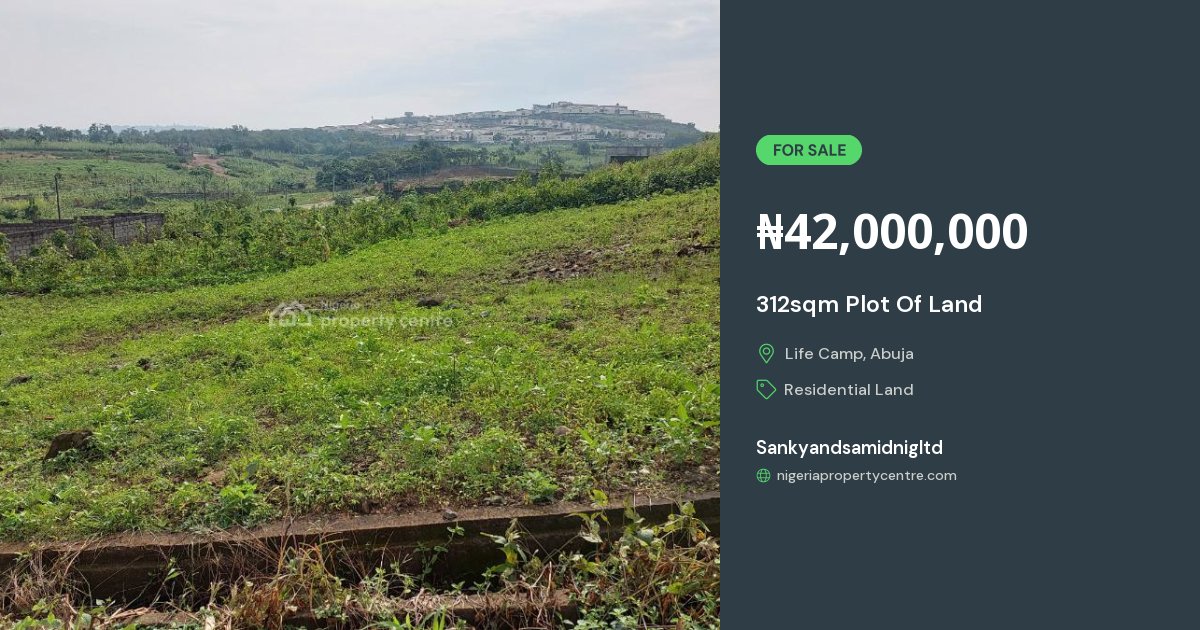Select the Life Camp, Abuja location text
This screenshot has width=1200, height=630.
click(x=849, y=353)
